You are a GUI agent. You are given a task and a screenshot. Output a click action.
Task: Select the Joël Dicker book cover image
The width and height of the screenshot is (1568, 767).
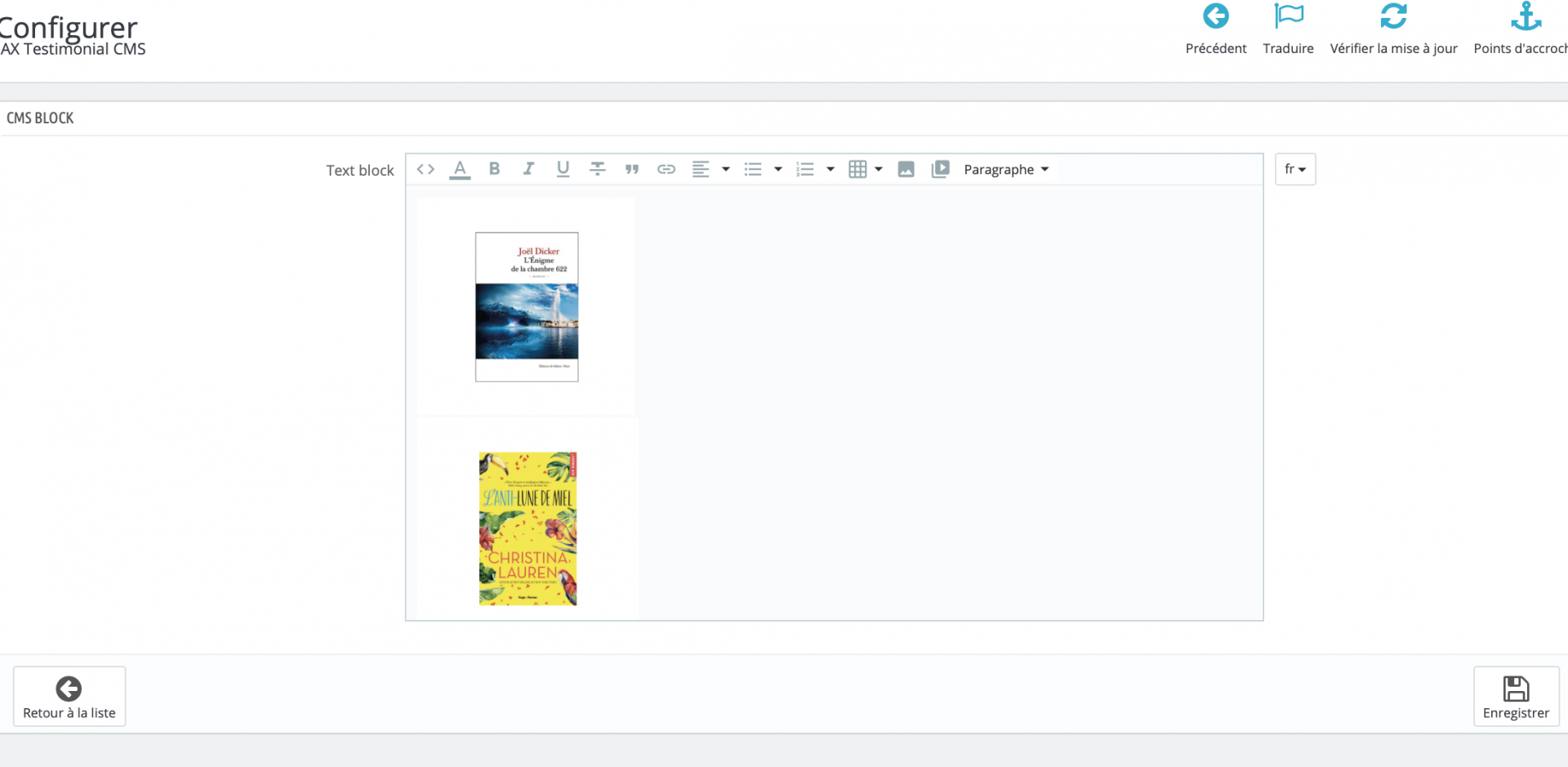(527, 306)
